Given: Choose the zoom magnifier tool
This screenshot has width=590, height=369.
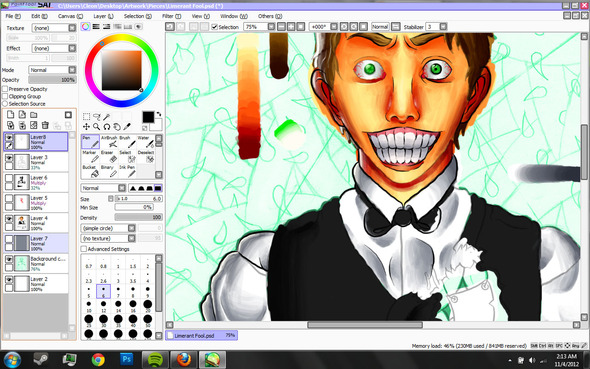Looking at the screenshot, I should [x=97, y=127].
